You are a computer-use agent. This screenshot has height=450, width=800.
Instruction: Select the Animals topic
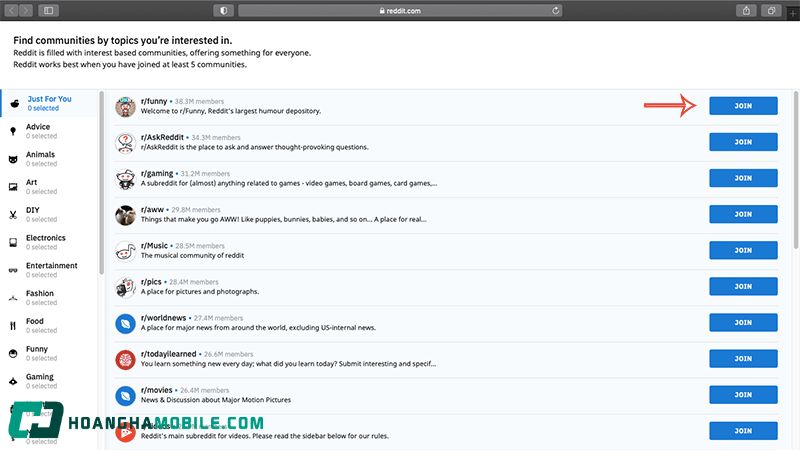(x=49, y=159)
